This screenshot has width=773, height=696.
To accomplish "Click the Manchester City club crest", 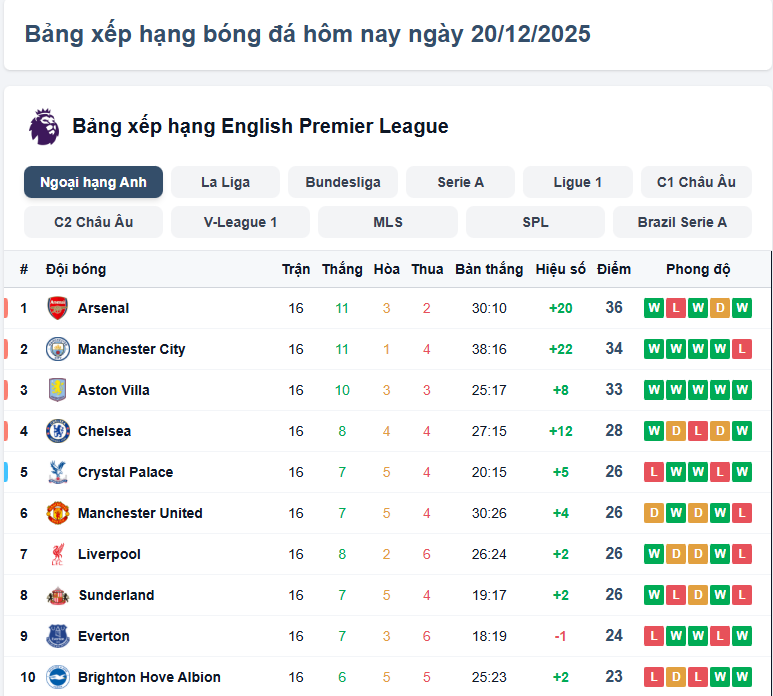I will click(57, 349).
